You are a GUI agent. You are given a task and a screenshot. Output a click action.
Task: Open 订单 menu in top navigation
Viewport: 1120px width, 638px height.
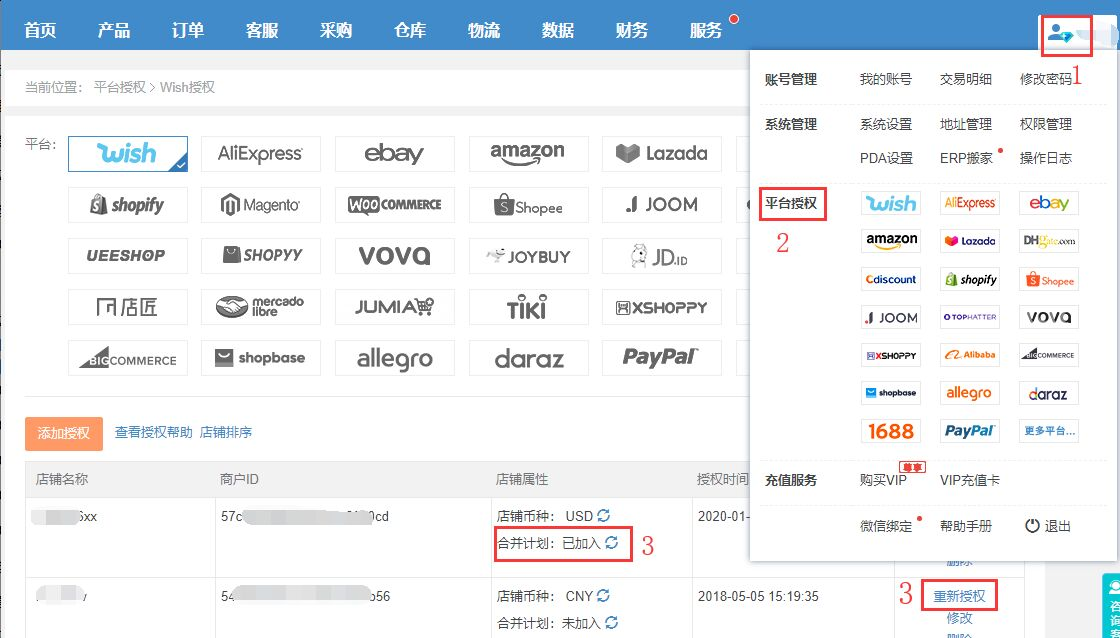coord(188,30)
